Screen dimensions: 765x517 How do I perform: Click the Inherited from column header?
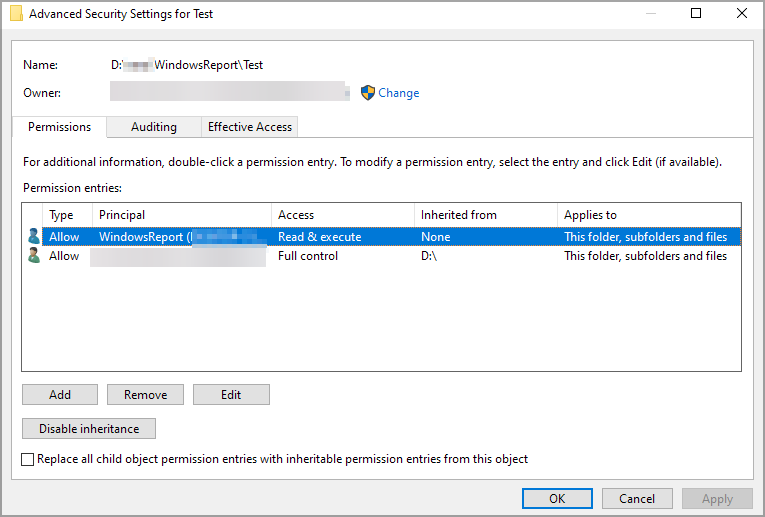(485, 215)
